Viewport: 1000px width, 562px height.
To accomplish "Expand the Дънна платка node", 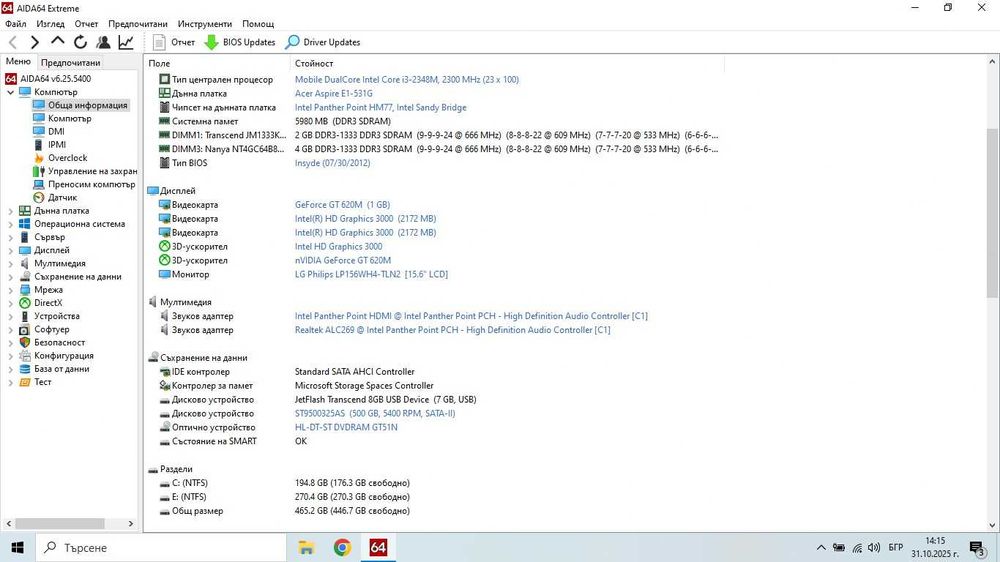I will (10, 211).
